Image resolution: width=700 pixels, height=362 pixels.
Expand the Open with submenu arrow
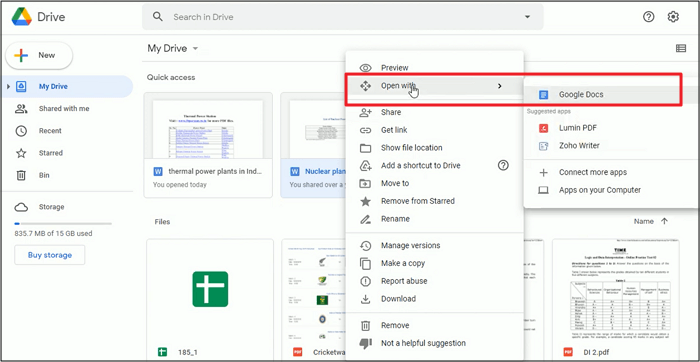click(x=500, y=86)
